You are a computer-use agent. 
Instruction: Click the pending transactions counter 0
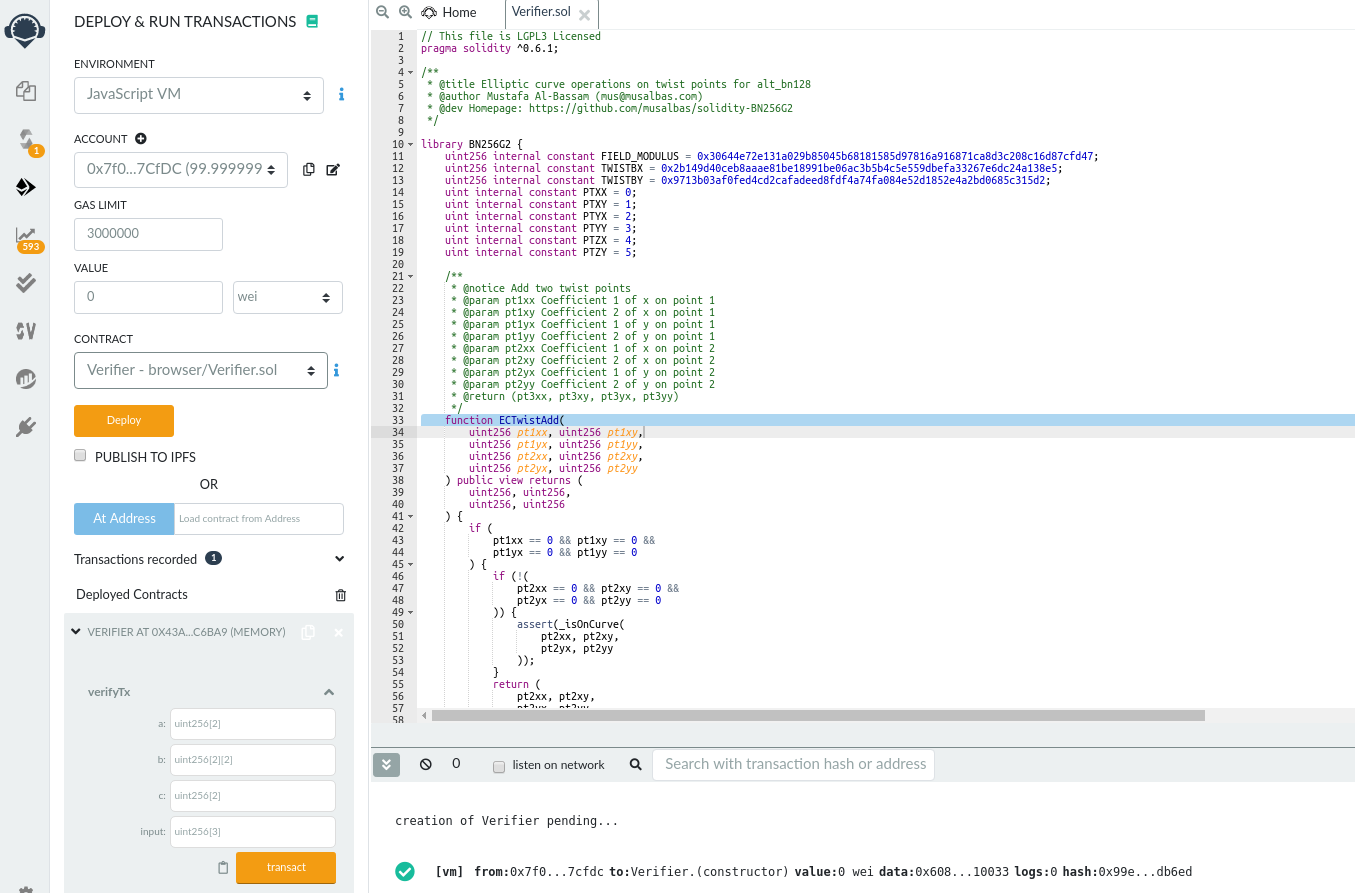click(456, 764)
